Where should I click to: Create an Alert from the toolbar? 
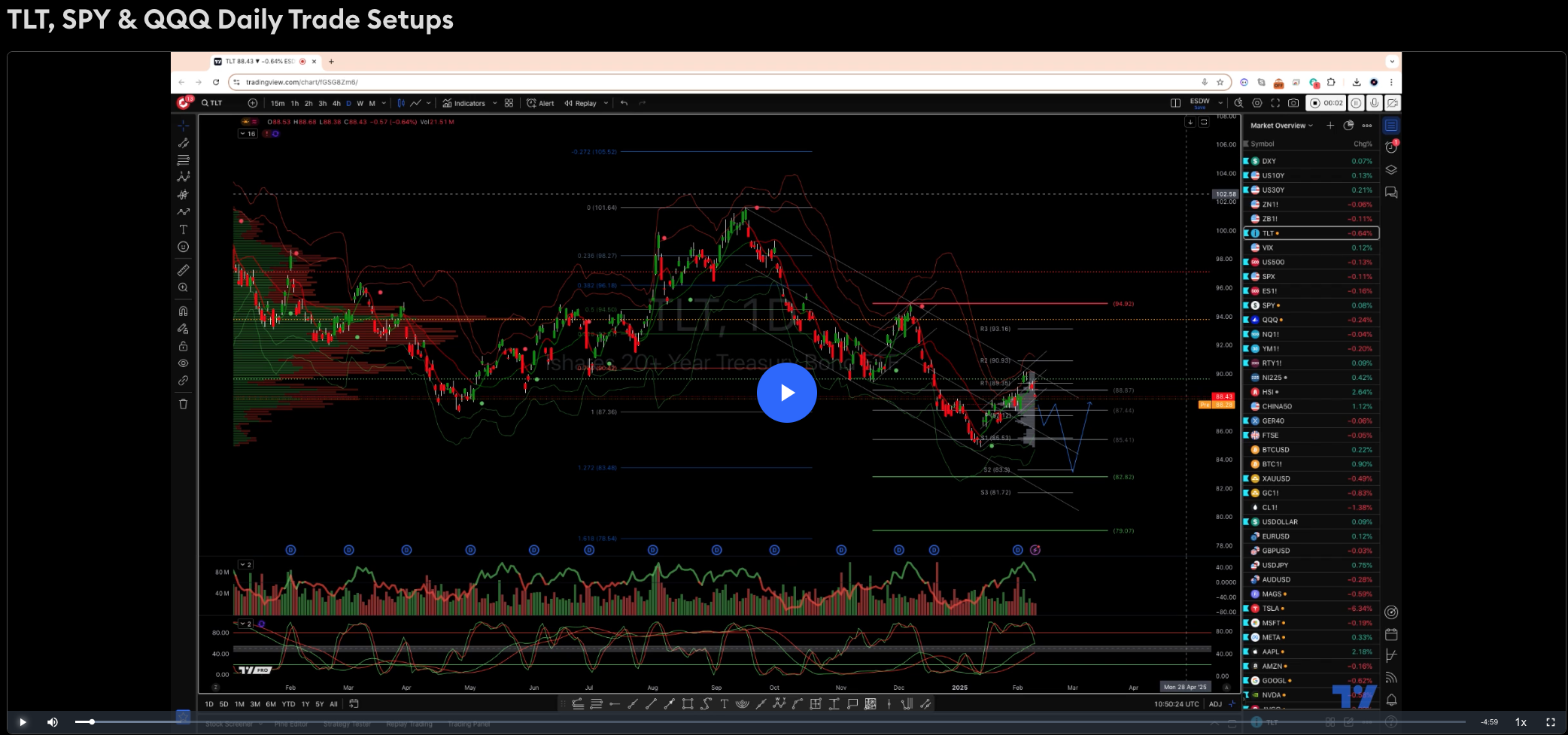tap(540, 103)
